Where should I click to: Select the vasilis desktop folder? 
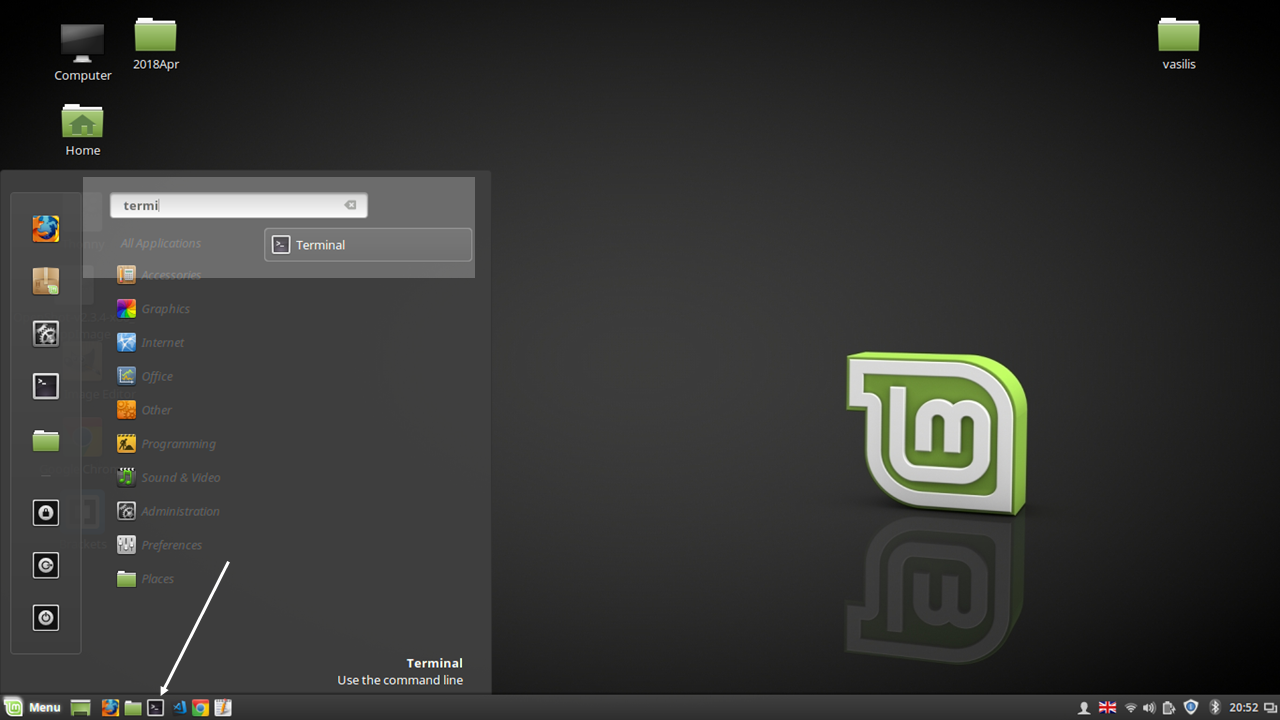click(1179, 44)
